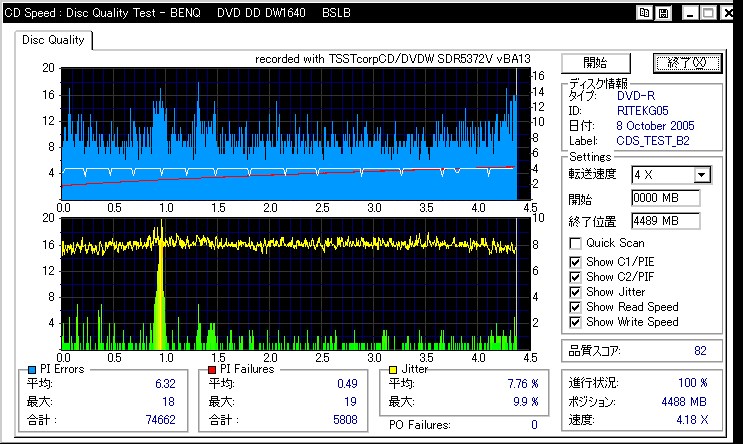The width and height of the screenshot is (743, 444).
Task: Click the Jitter average value 7.76 %
Action: [x=523, y=384]
